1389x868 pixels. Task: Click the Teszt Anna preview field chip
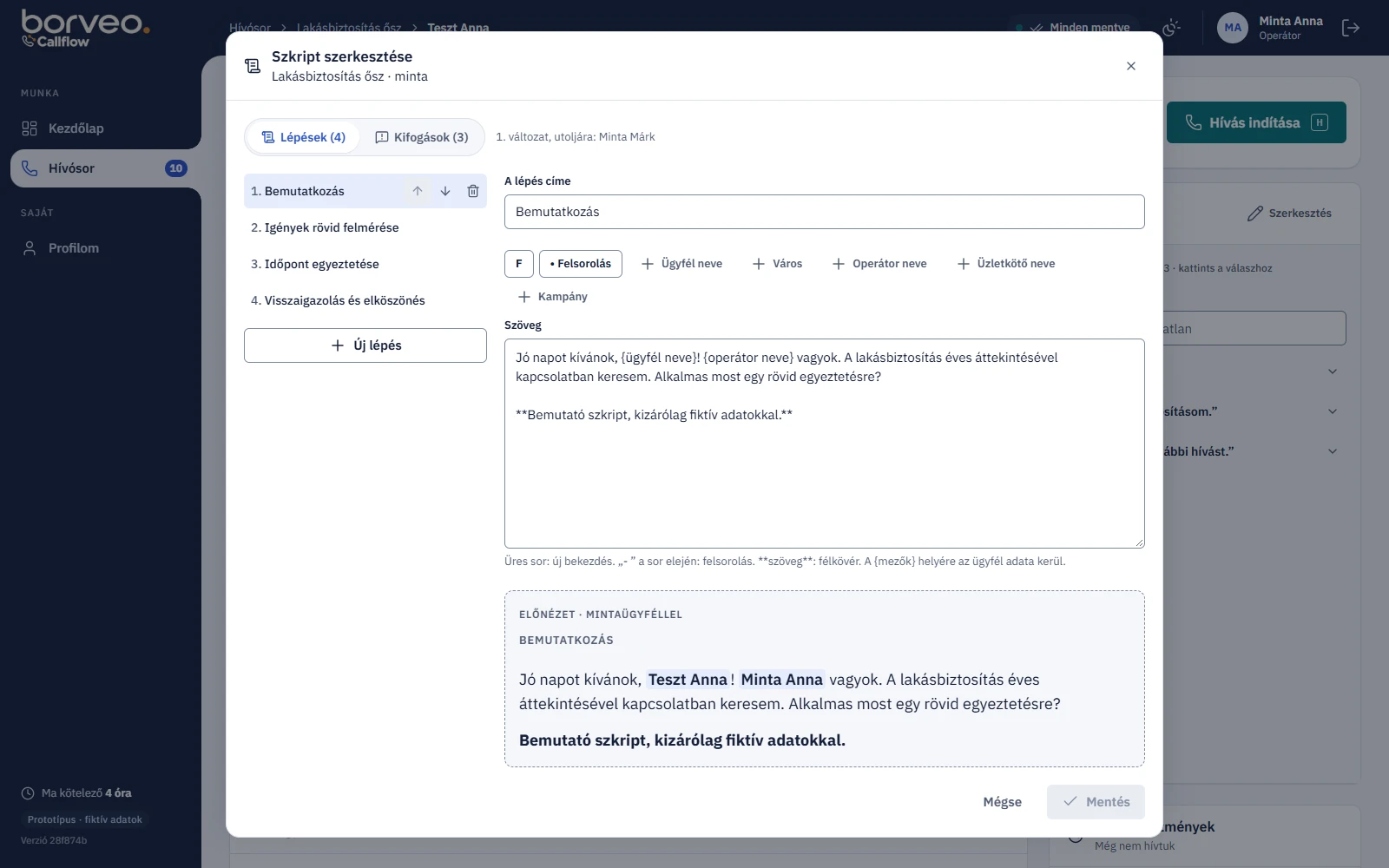tap(688, 680)
